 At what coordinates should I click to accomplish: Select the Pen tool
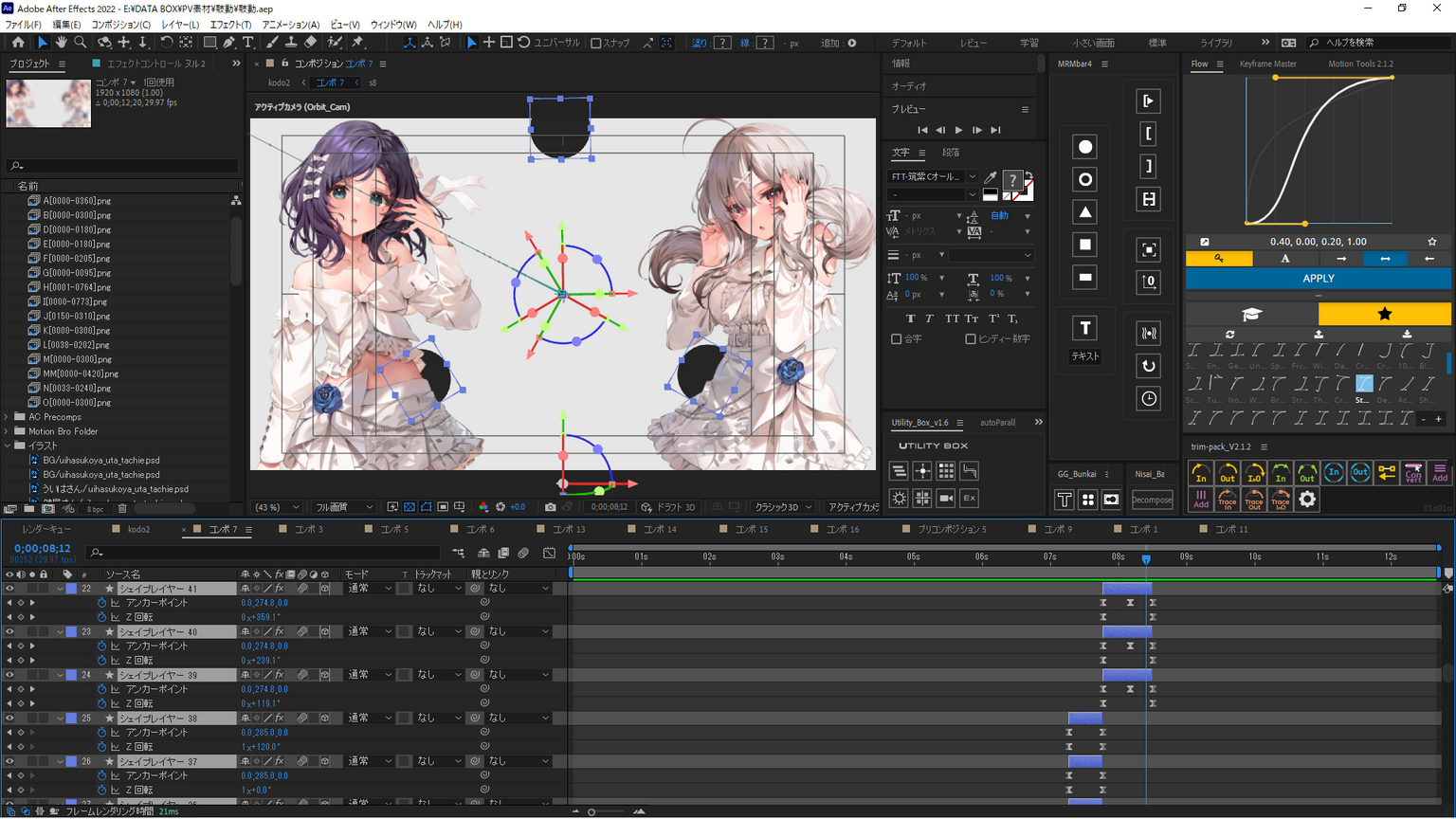pos(229,43)
